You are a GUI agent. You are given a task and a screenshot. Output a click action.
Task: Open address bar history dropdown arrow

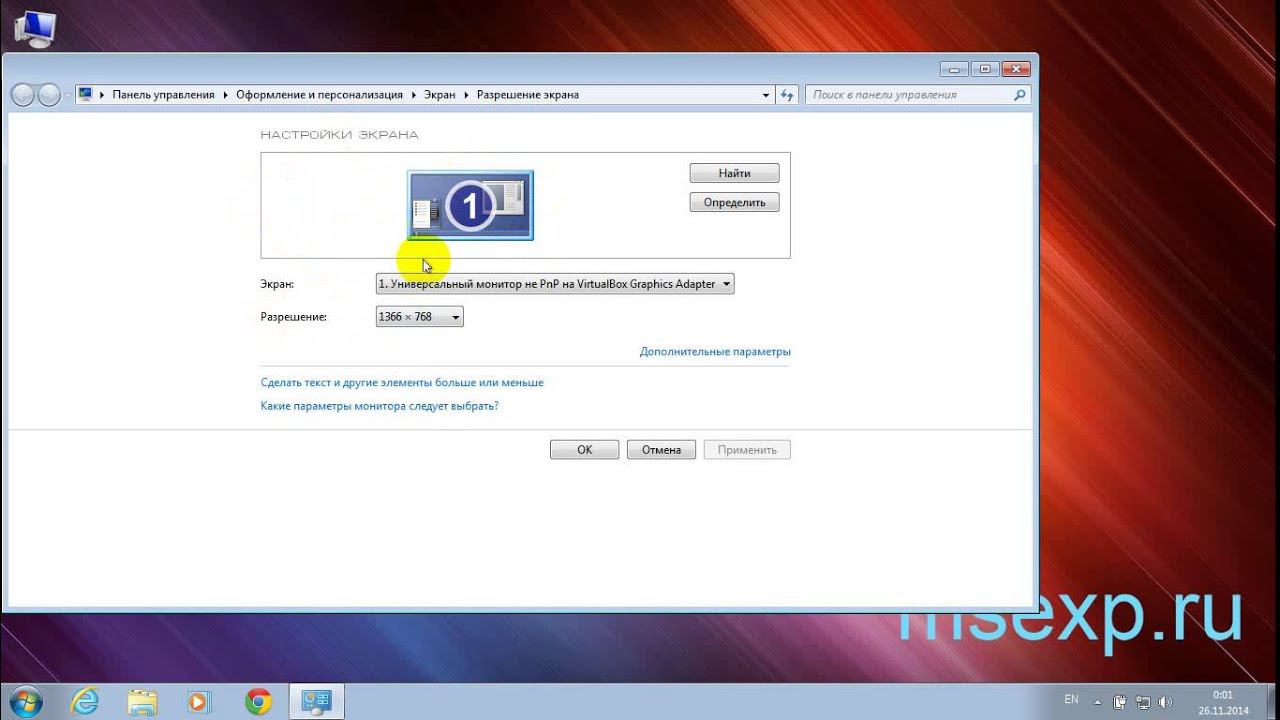click(x=767, y=95)
